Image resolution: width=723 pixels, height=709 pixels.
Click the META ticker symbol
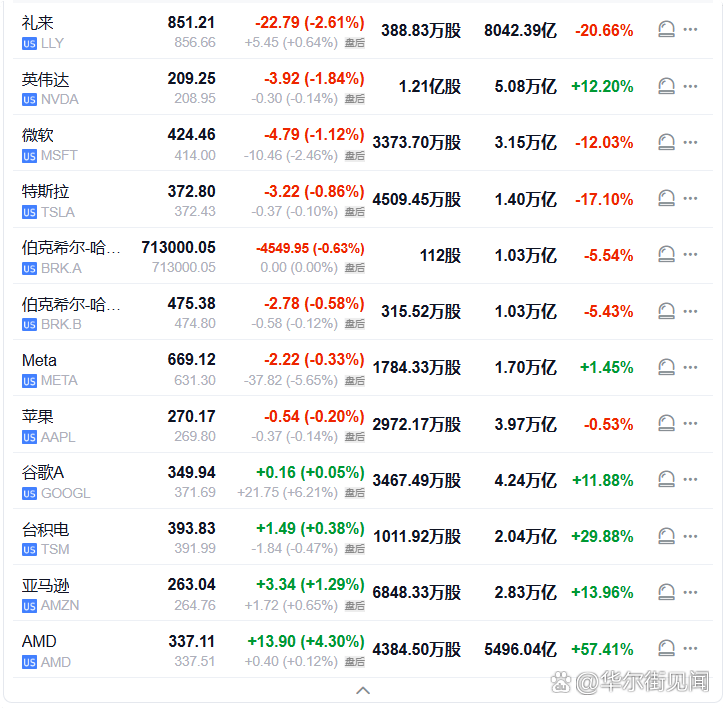pos(59,380)
